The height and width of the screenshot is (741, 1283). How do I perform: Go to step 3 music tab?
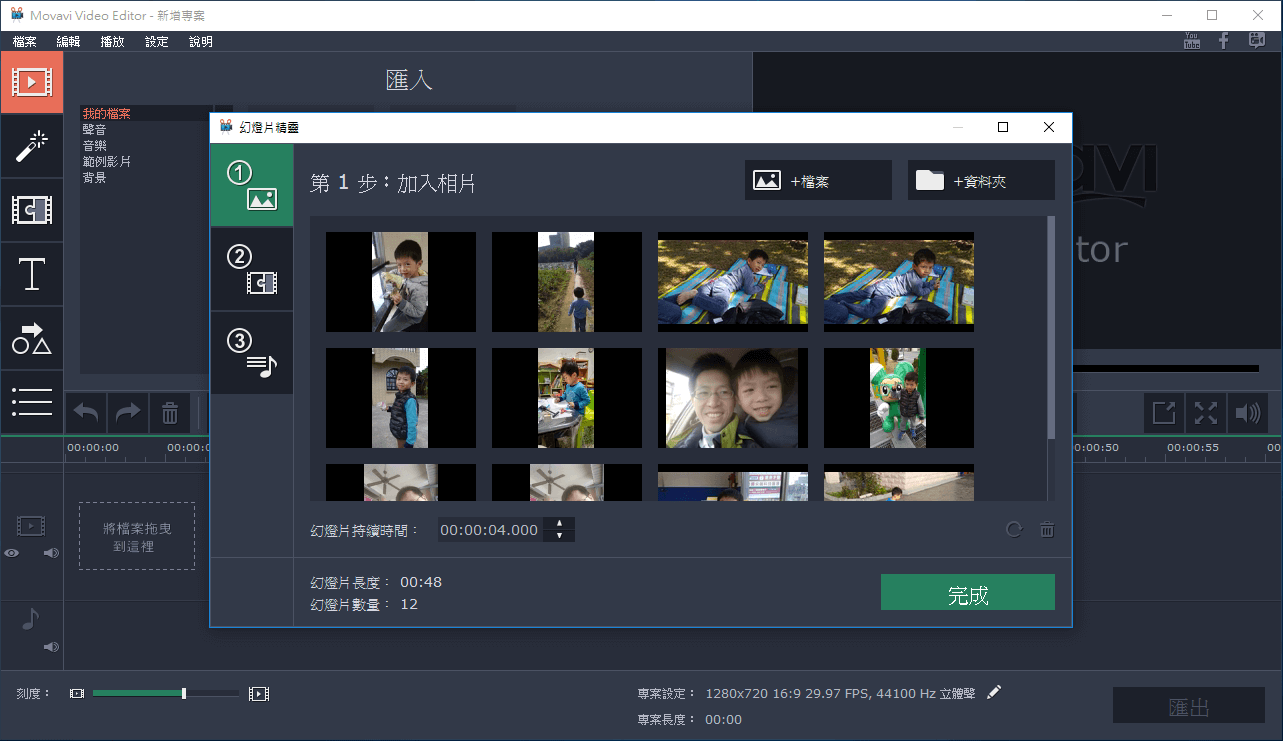pos(251,353)
